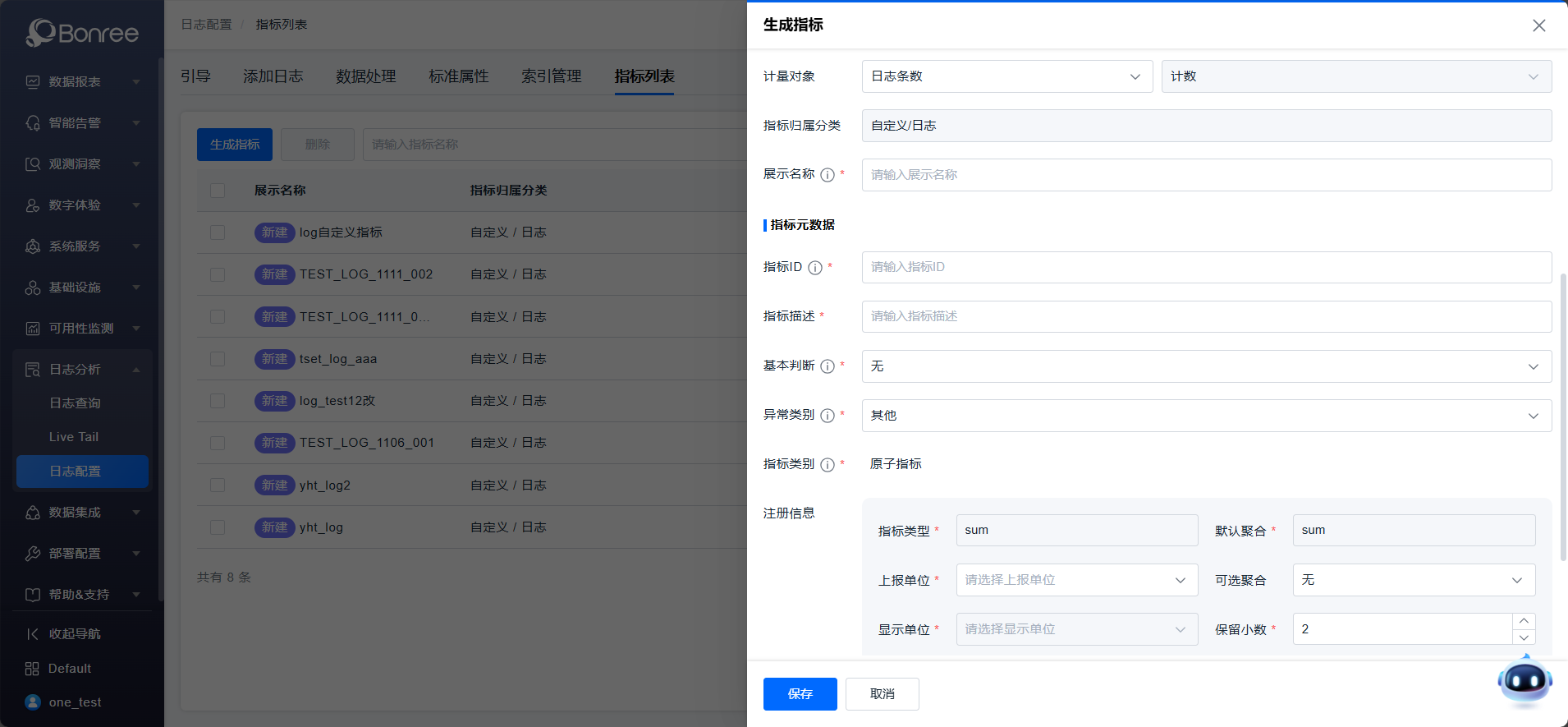The image size is (1568, 727).
Task: Open the 日志条数 计量对象 dropdown
Action: pos(1006,76)
